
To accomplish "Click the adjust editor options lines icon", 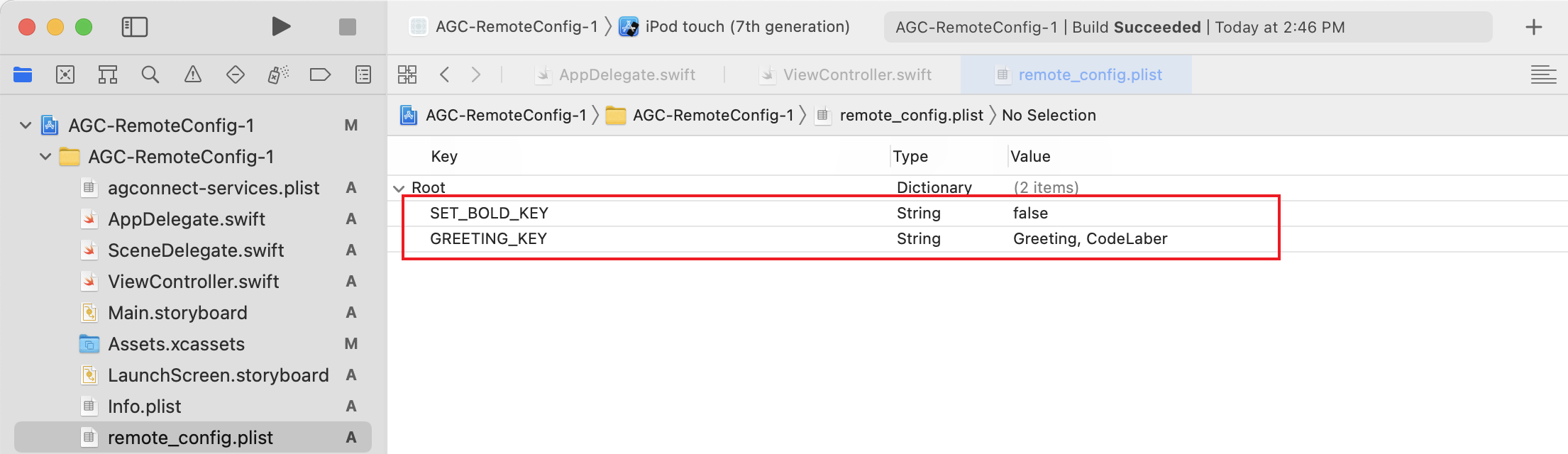I will (x=1544, y=74).
